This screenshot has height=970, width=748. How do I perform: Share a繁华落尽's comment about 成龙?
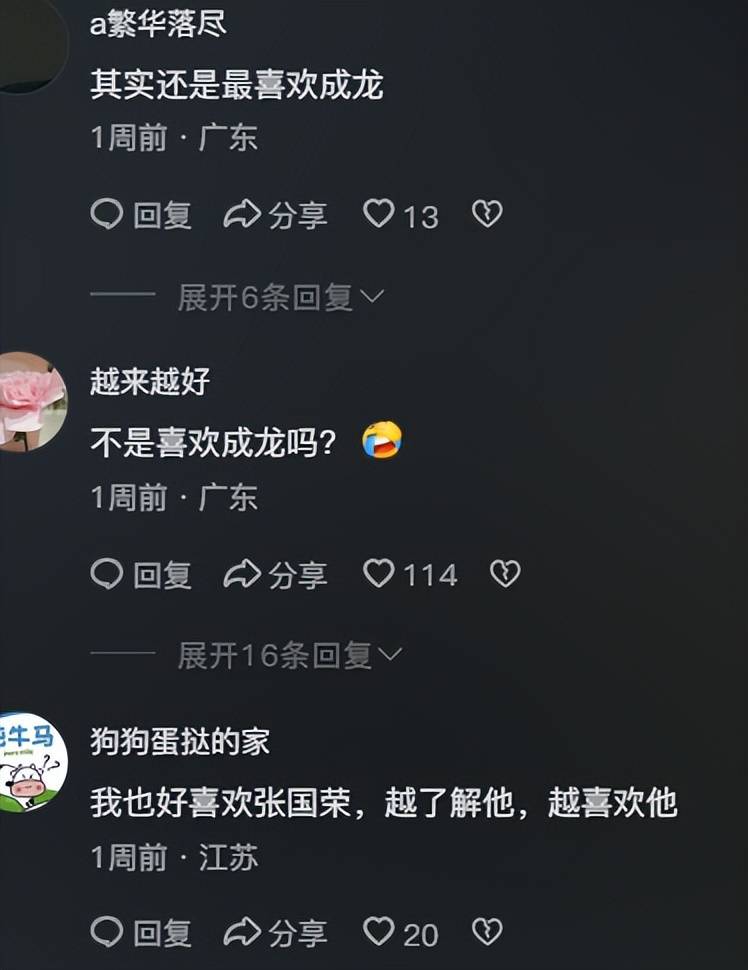[x=275, y=215]
